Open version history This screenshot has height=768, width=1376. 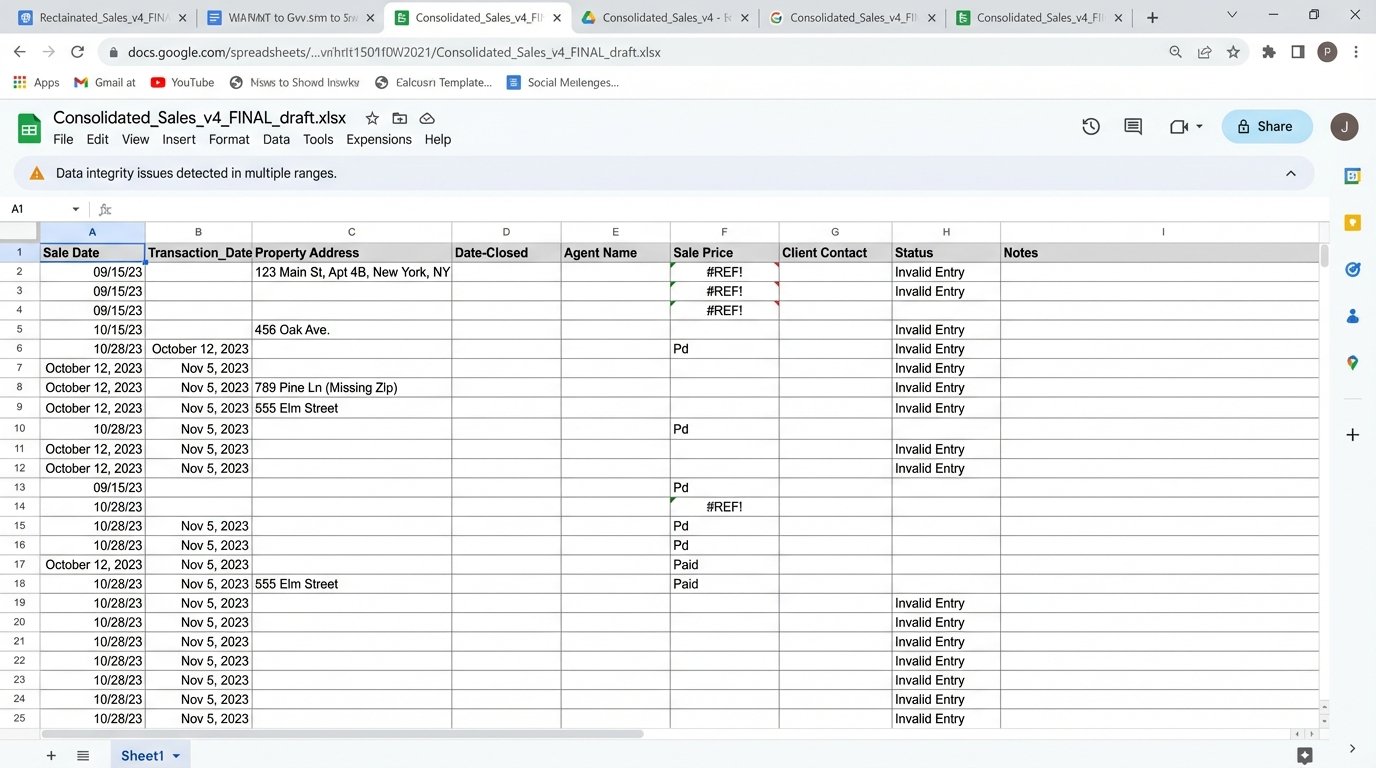click(1090, 126)
